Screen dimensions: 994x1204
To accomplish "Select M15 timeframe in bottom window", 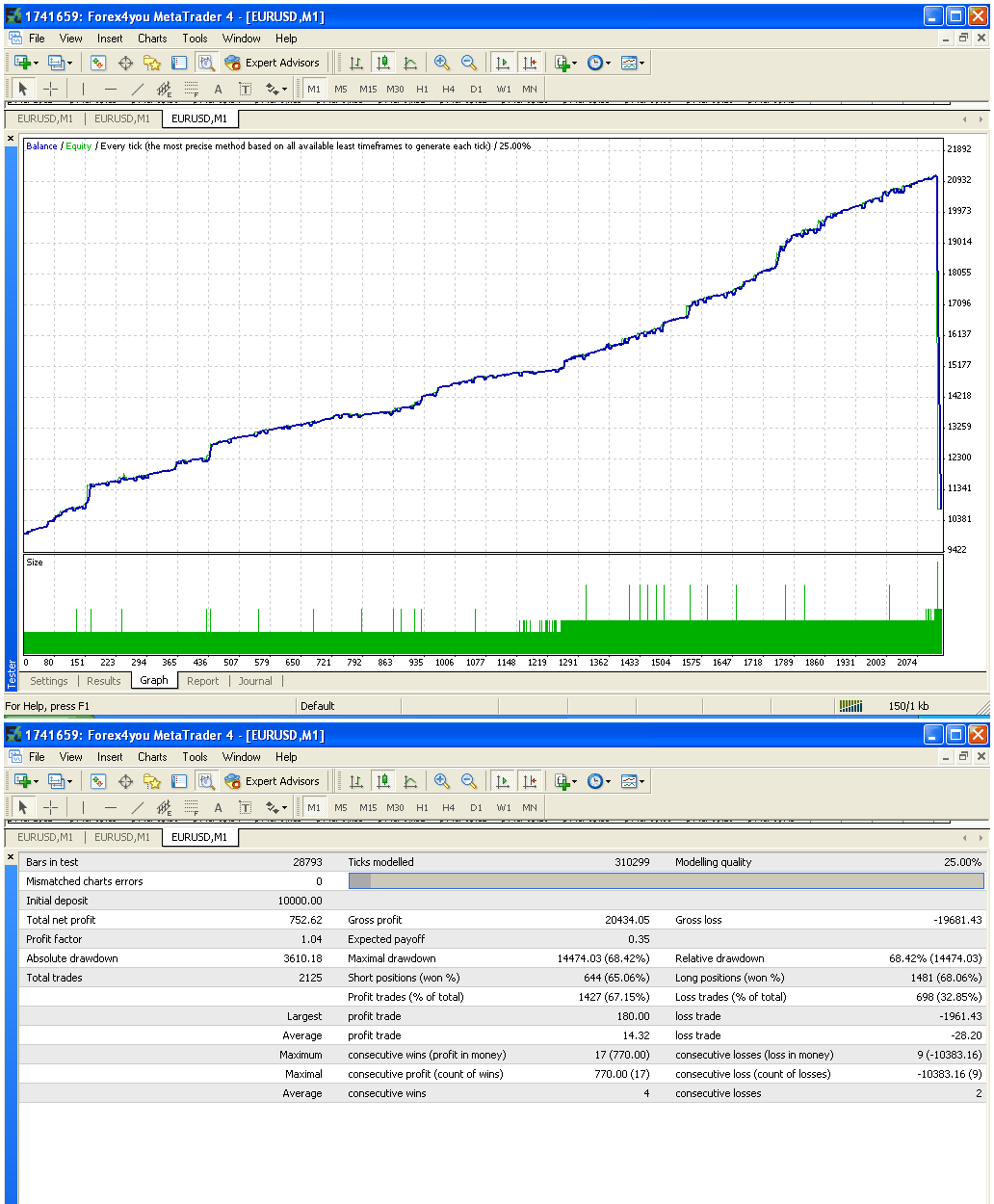I will click(368, 807).
